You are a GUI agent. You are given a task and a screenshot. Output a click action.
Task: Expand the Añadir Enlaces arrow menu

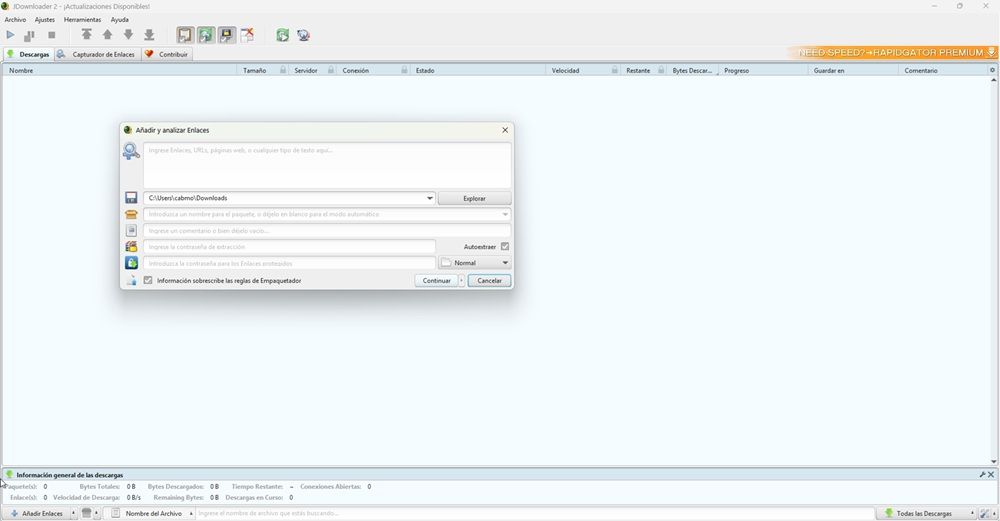(x=73, y=513)
